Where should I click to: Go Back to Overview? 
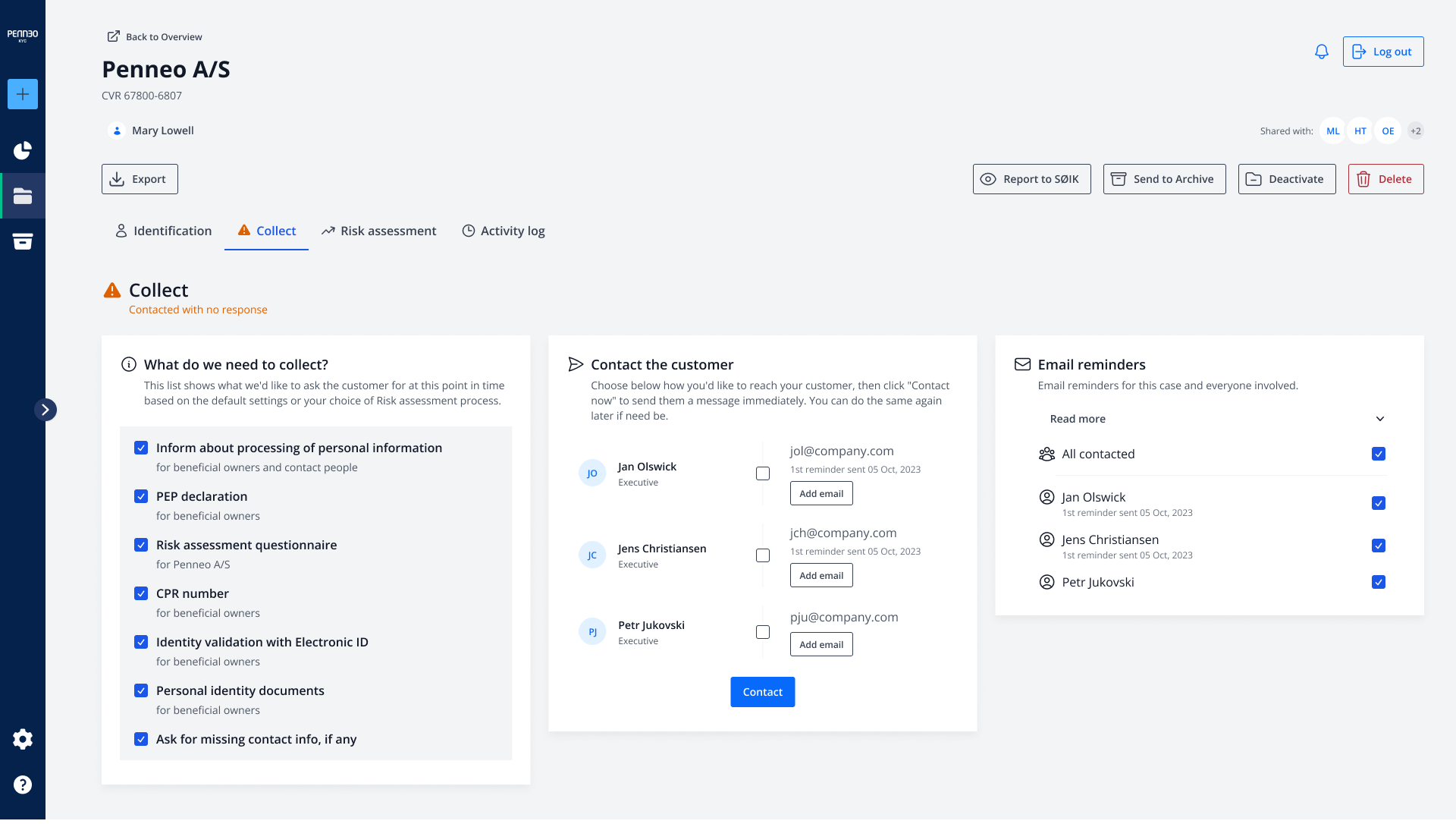(155, 36)
